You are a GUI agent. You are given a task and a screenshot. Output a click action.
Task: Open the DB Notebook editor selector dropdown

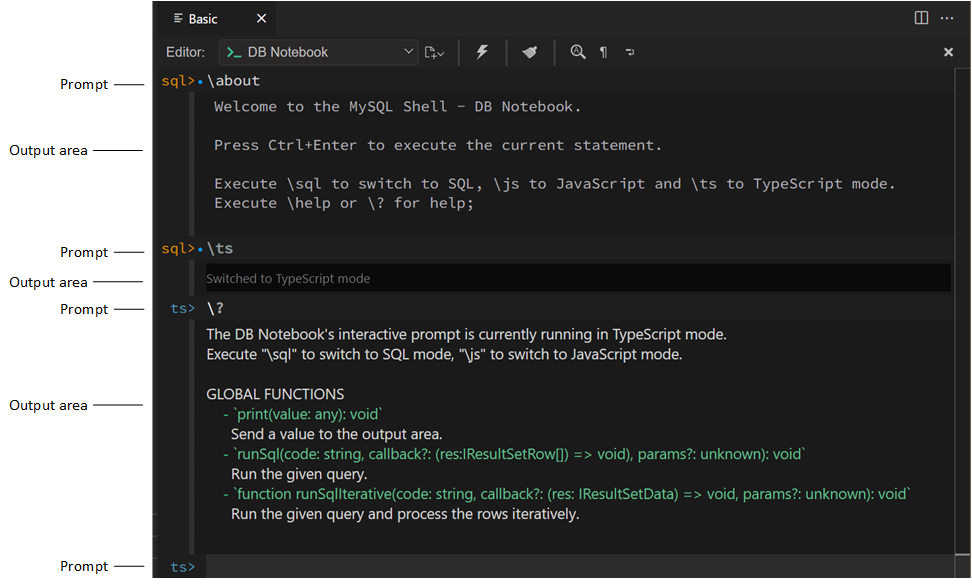[318, 52]
